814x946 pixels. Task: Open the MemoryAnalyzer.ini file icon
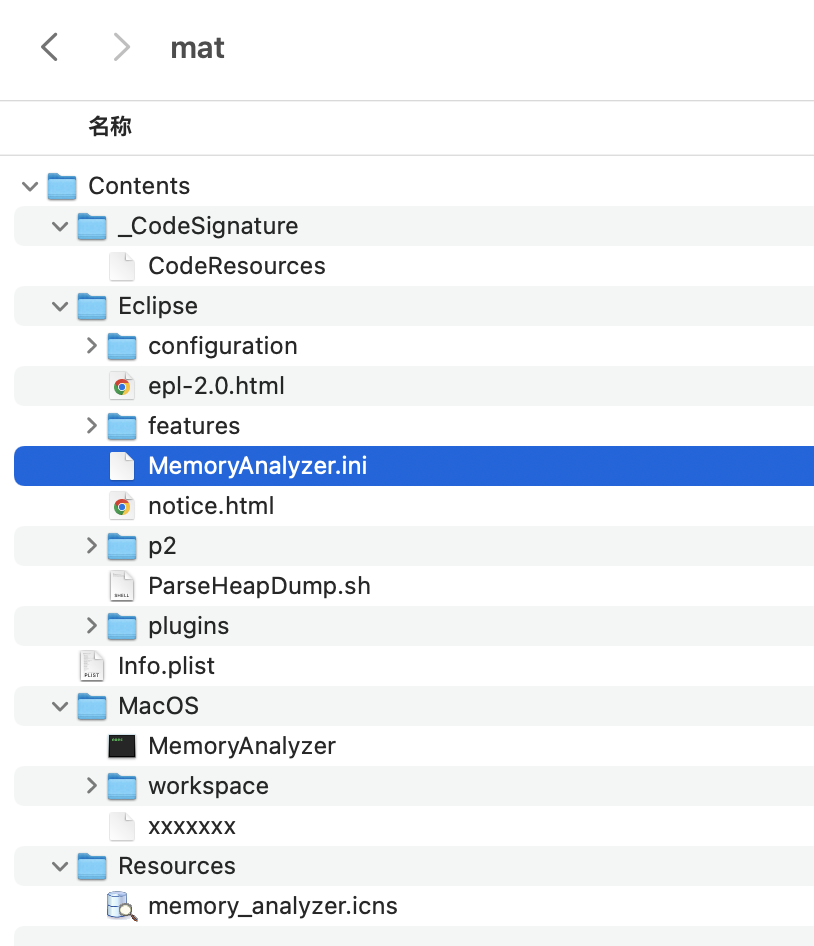pyautogui.click(x=122, y=466)
